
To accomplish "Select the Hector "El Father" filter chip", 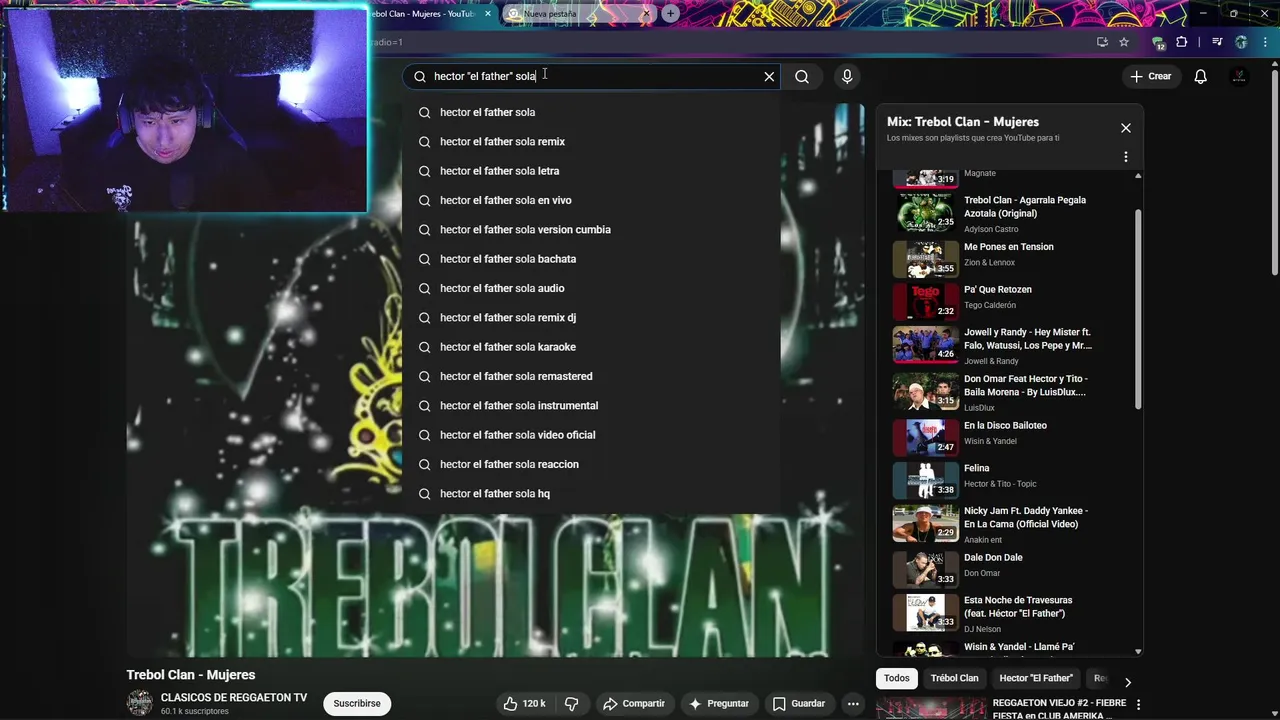I will pyautogui.click(x=1036, y=678).
